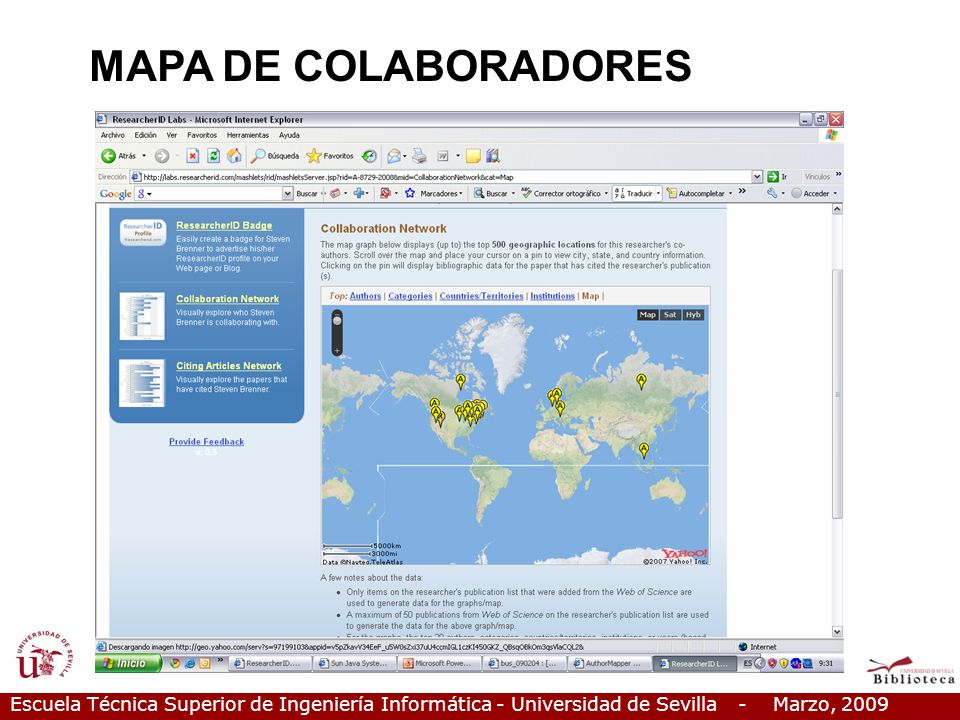
Task: Open Búsqueda magnifier search
Action: coord(275,156)
